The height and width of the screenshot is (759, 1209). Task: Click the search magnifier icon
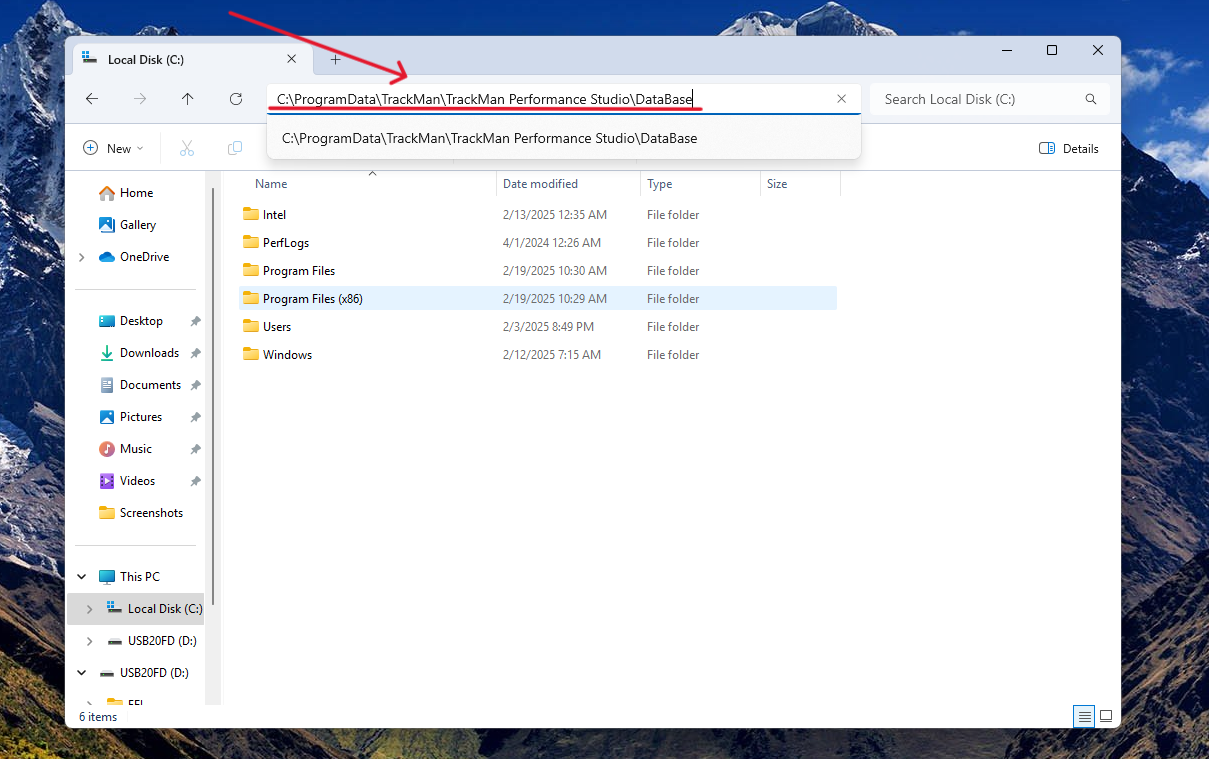tap(1091, 99)
